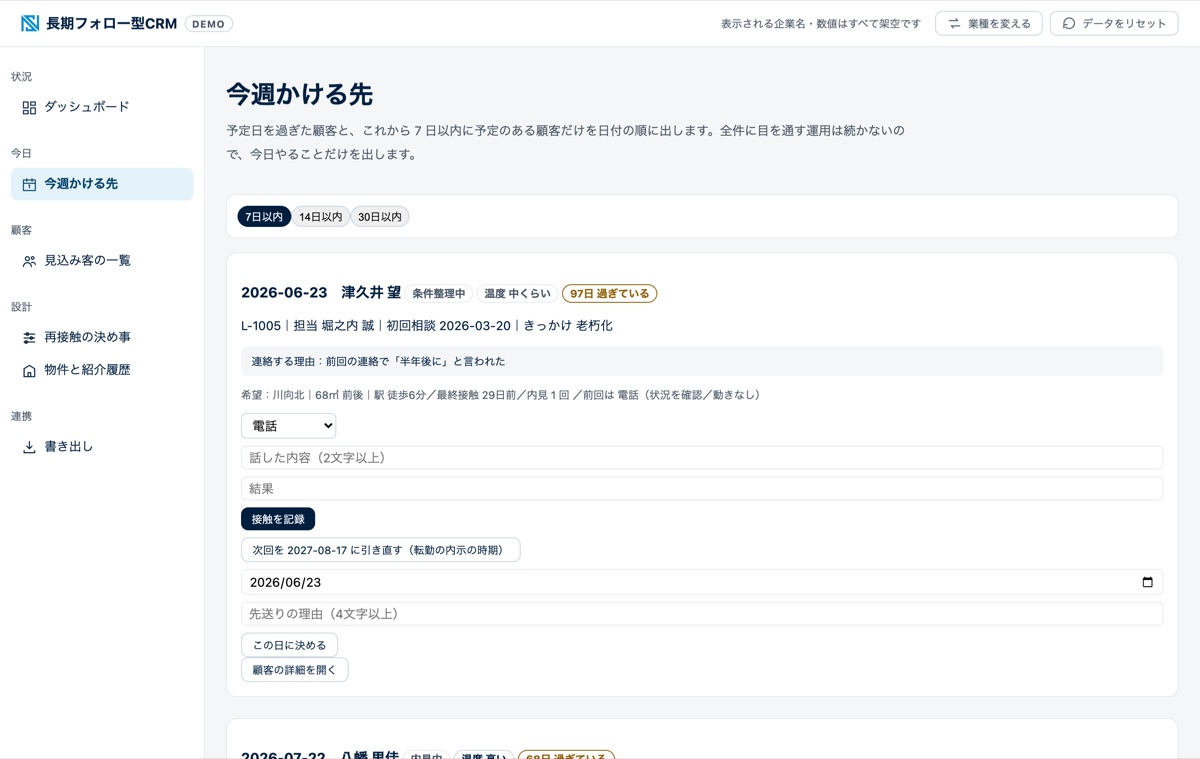Click customer name 津久井 望
This screenshot has height=759, width=1200.
point(371,293)
